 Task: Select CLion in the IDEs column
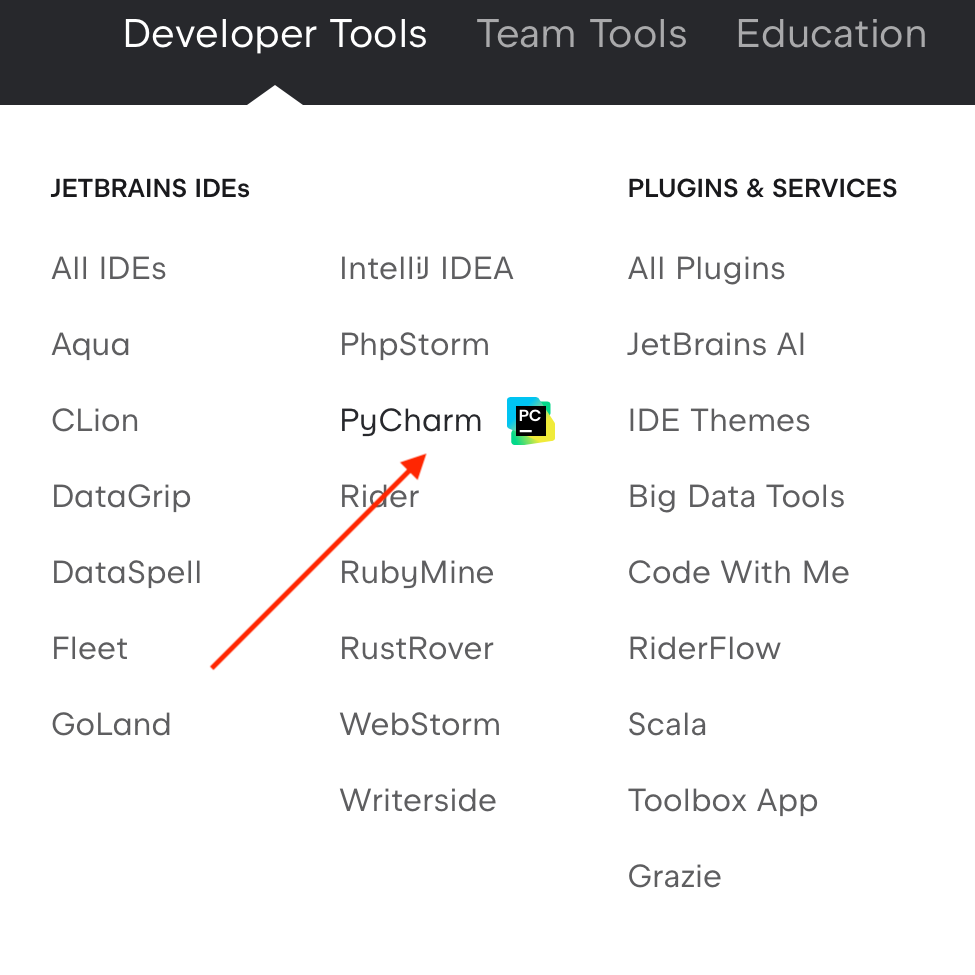tap(95, 421)
